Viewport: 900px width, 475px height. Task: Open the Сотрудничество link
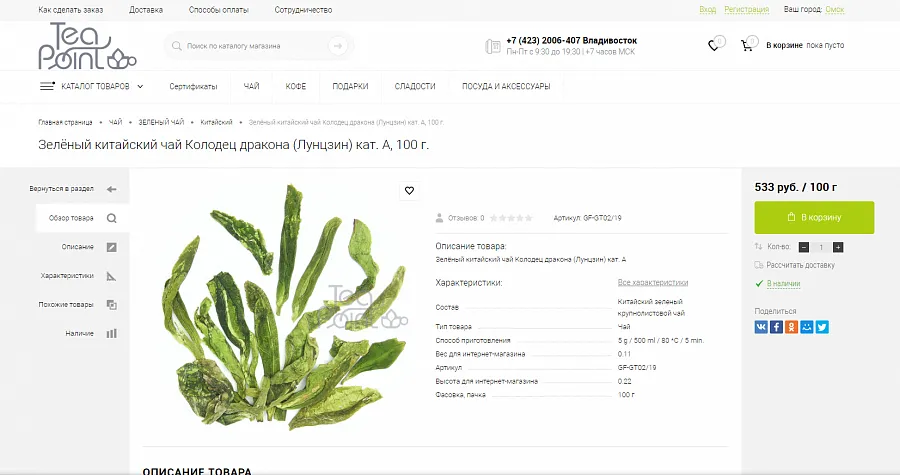303,10
